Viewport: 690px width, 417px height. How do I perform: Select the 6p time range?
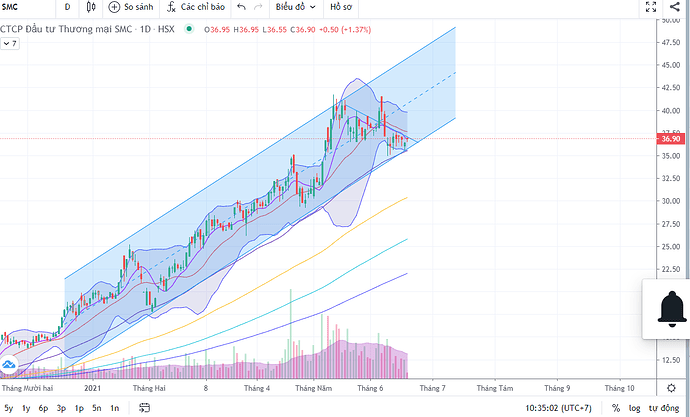click(x=43, y=408)
